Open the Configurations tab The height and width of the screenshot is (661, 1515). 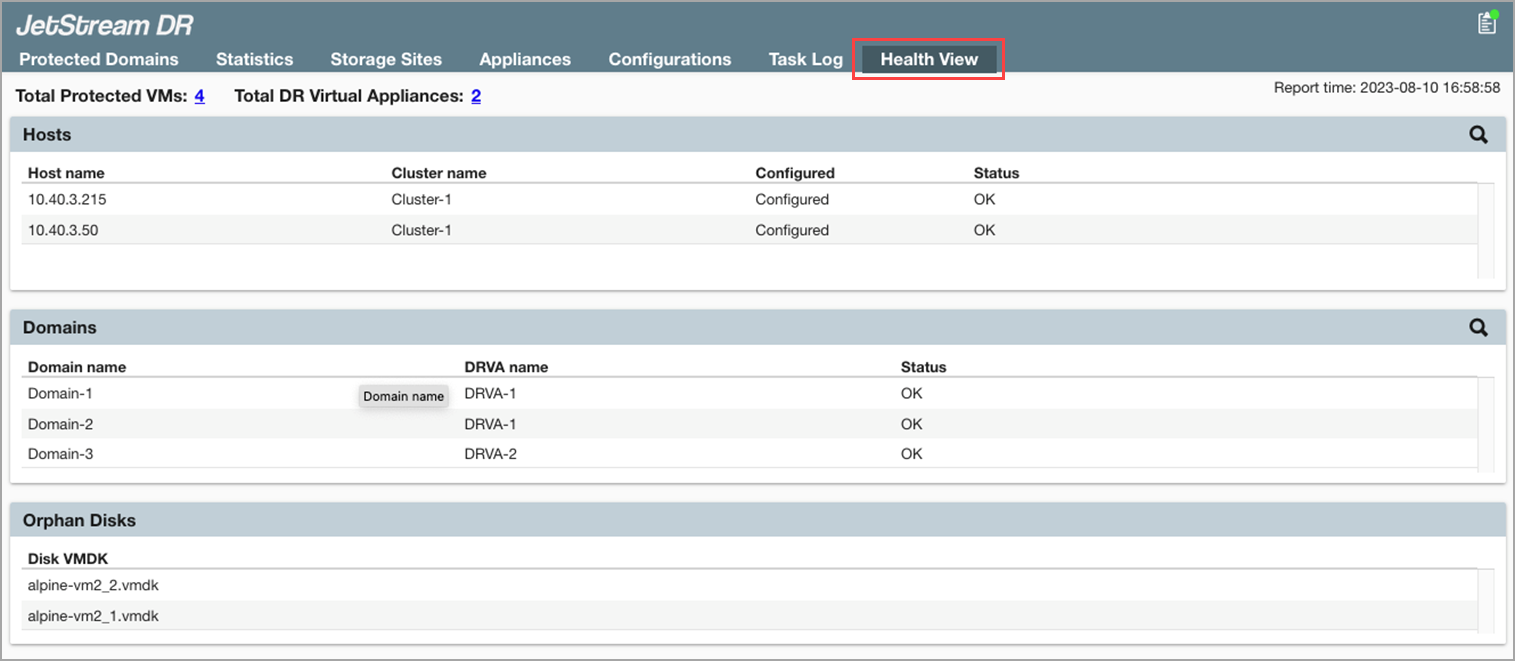click(669, 59)
